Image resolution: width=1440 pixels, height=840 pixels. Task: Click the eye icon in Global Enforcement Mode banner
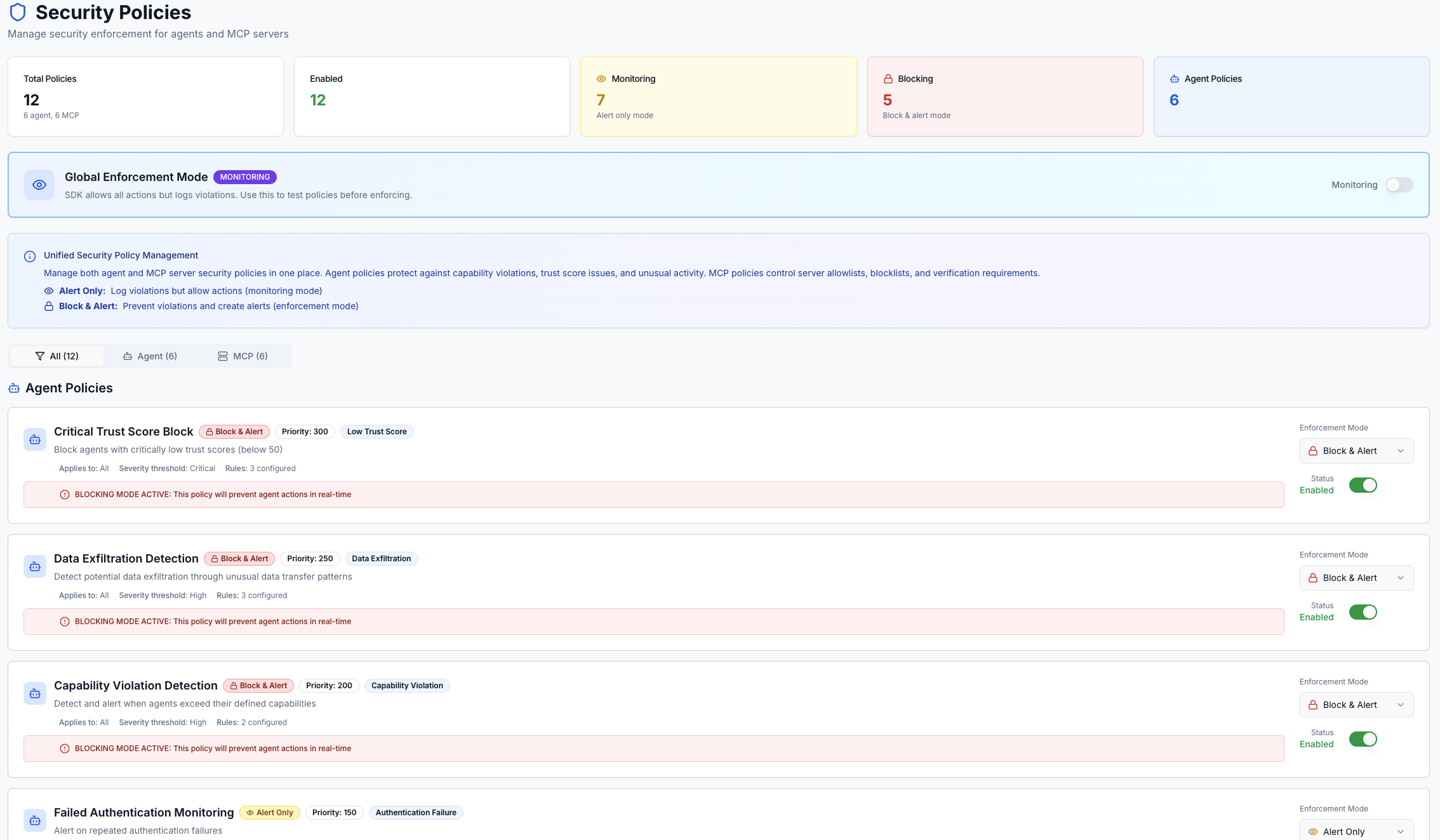tap(39, 185)
